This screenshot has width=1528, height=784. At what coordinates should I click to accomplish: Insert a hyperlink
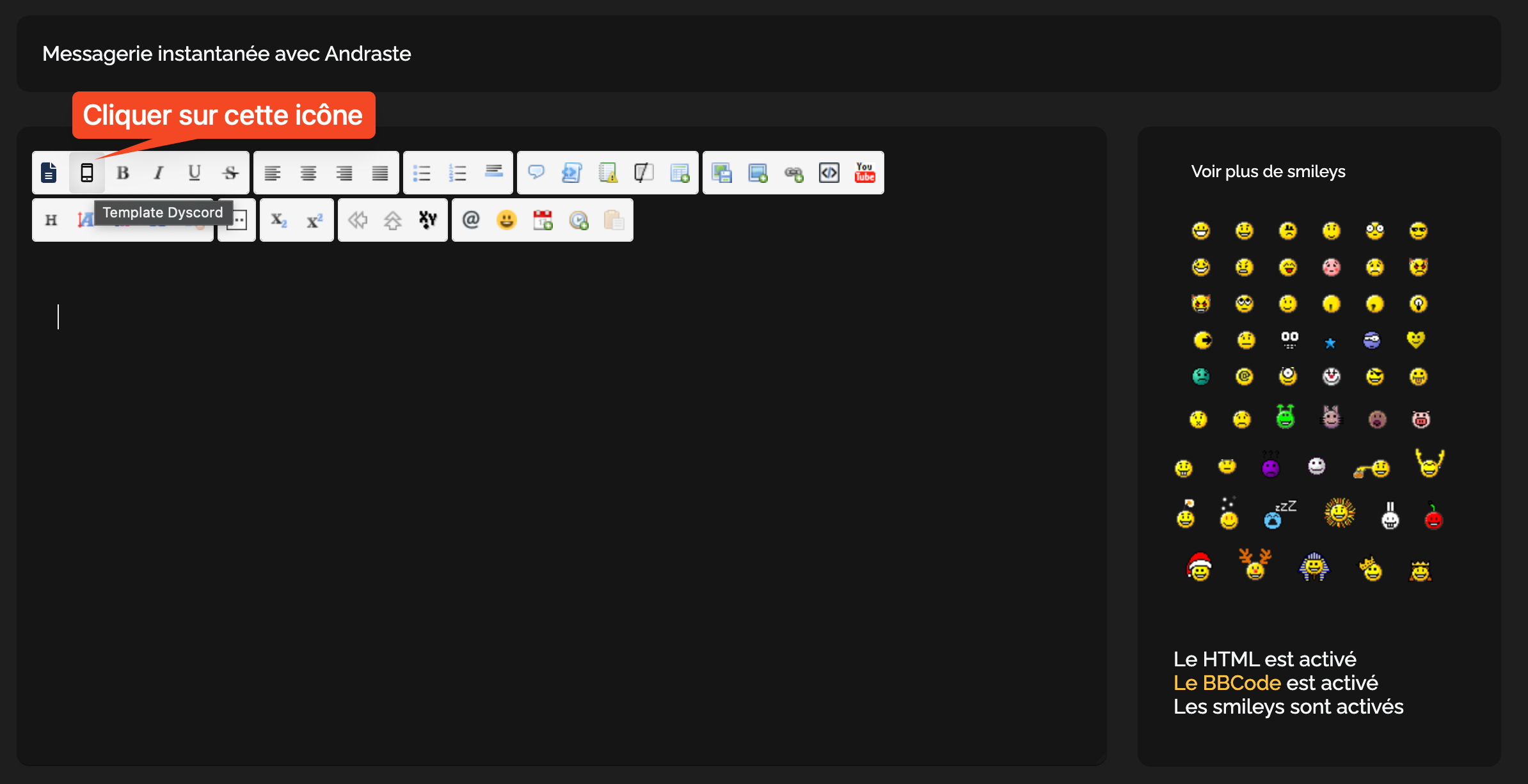(793, 173)
